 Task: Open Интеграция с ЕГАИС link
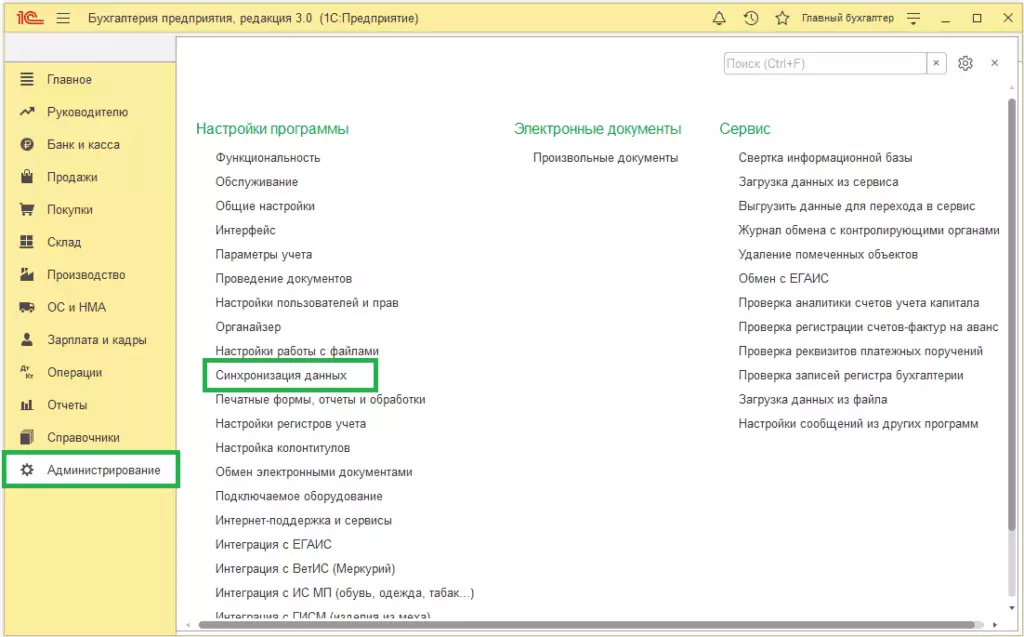pos(274,544)
